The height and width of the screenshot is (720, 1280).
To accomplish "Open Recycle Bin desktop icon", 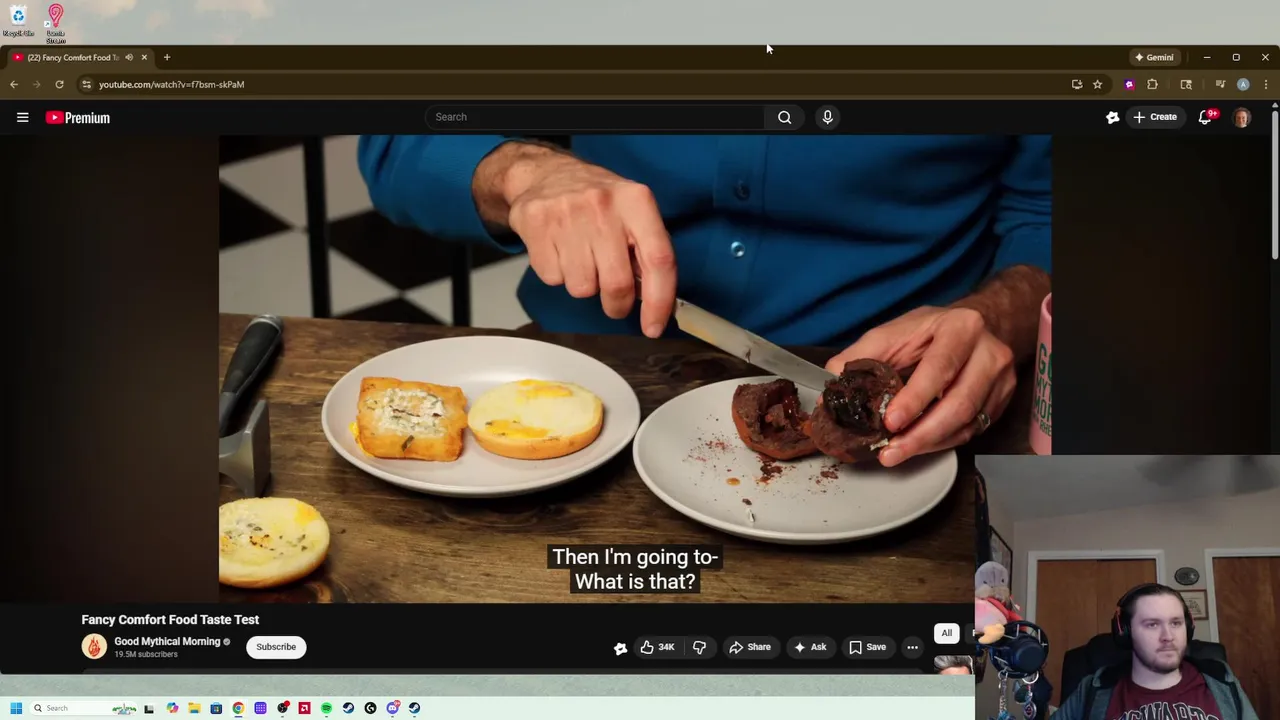I will point(18,19).
